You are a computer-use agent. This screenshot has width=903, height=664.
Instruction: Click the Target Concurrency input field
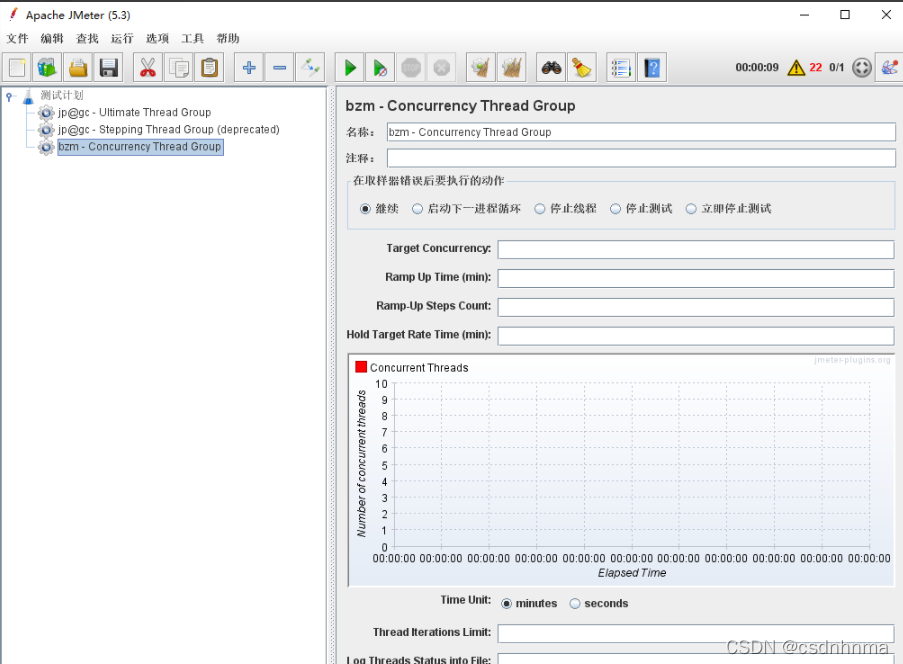pos(696,249)
